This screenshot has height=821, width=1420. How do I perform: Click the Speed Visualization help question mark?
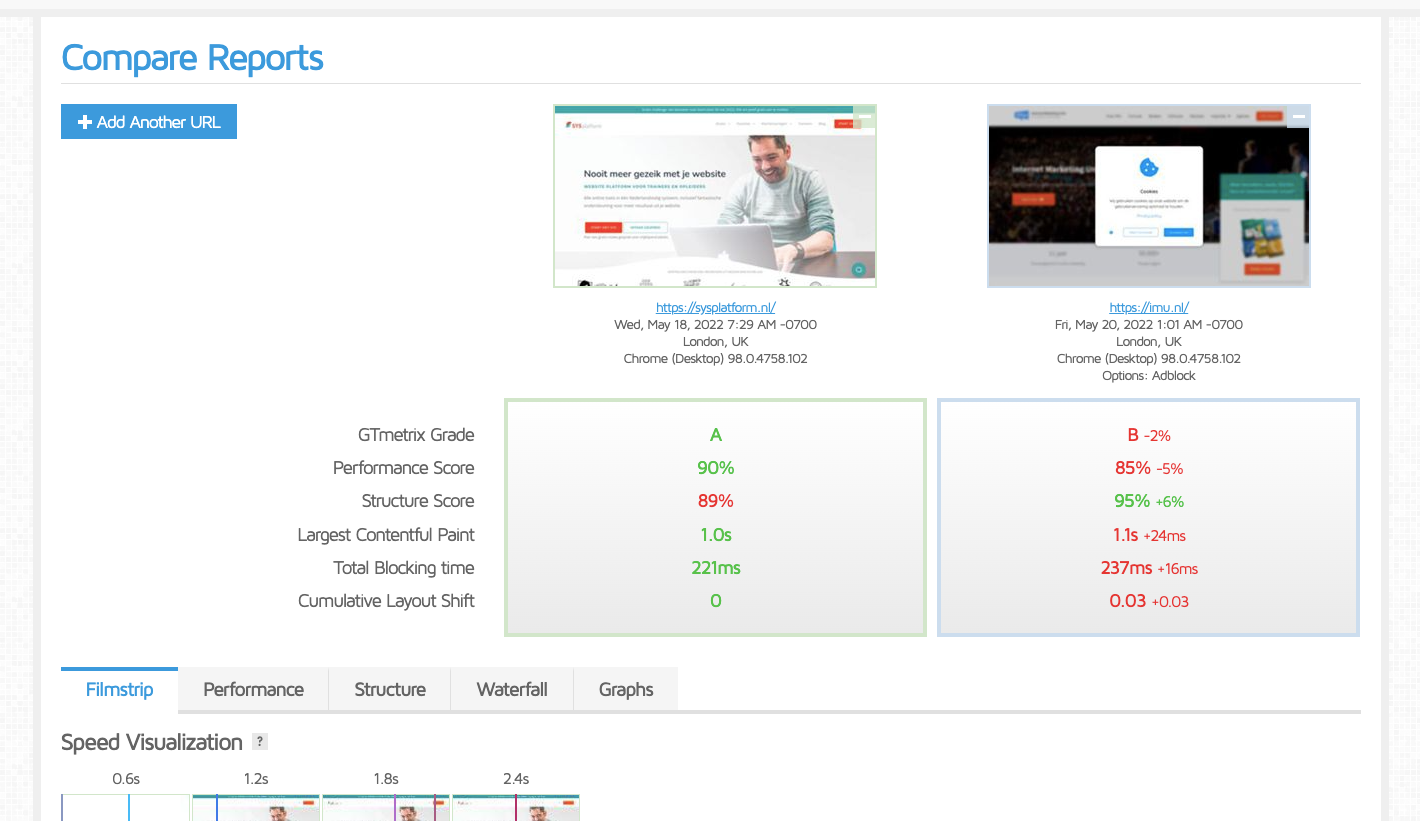pos(260,742)
